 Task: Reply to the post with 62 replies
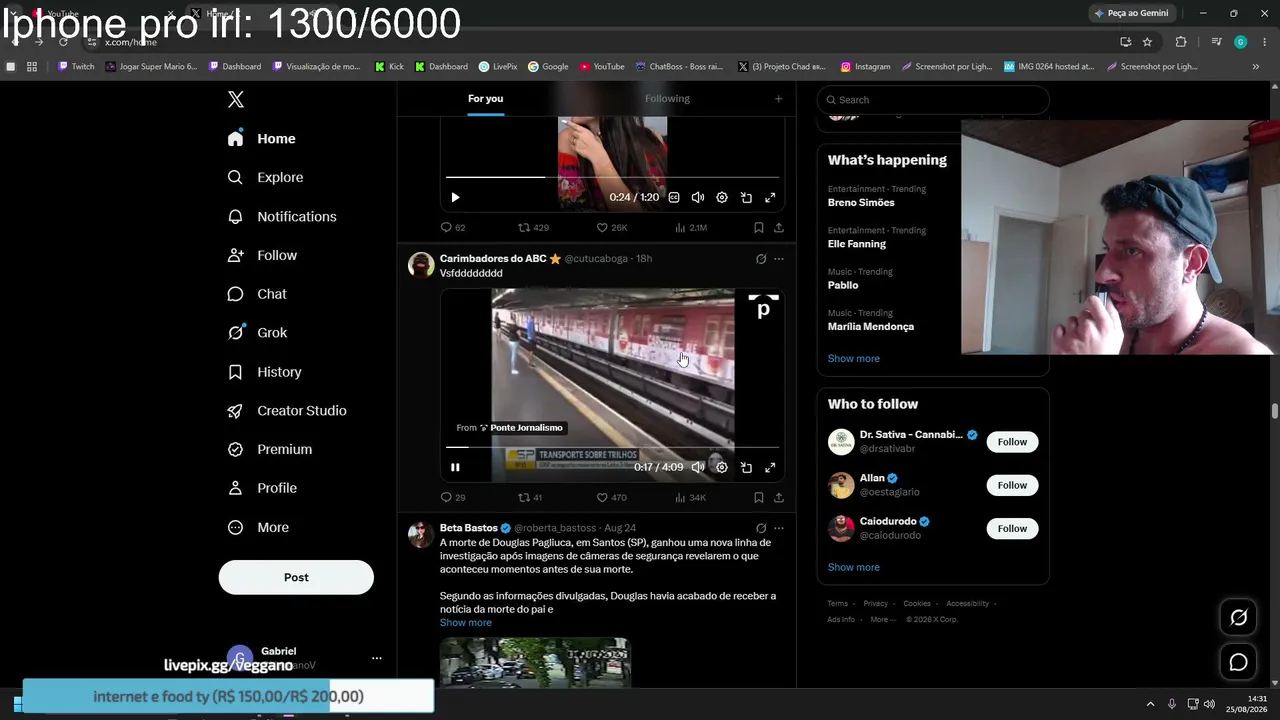pyautogui.click(x=453, y=228)
